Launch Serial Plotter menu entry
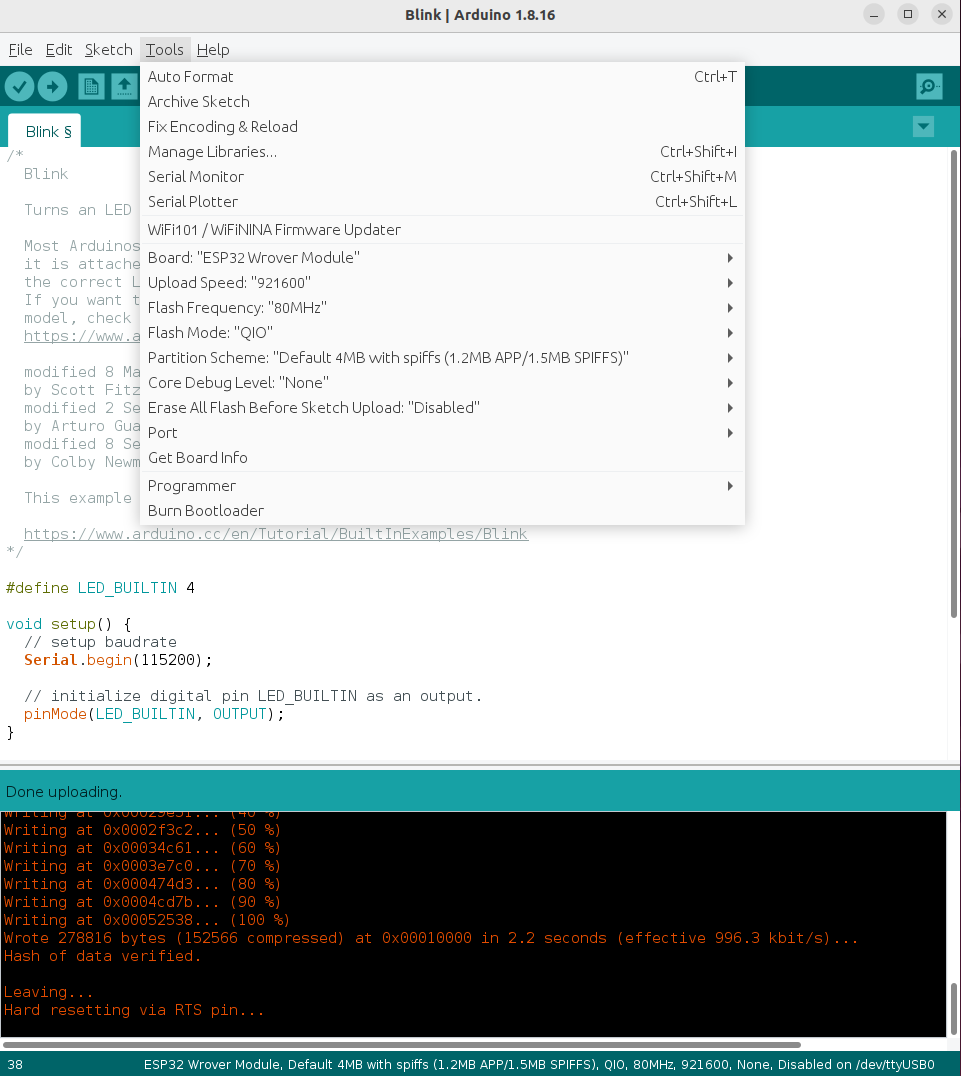Viewport: 961px width, 1076px height. tap(442, 202)
